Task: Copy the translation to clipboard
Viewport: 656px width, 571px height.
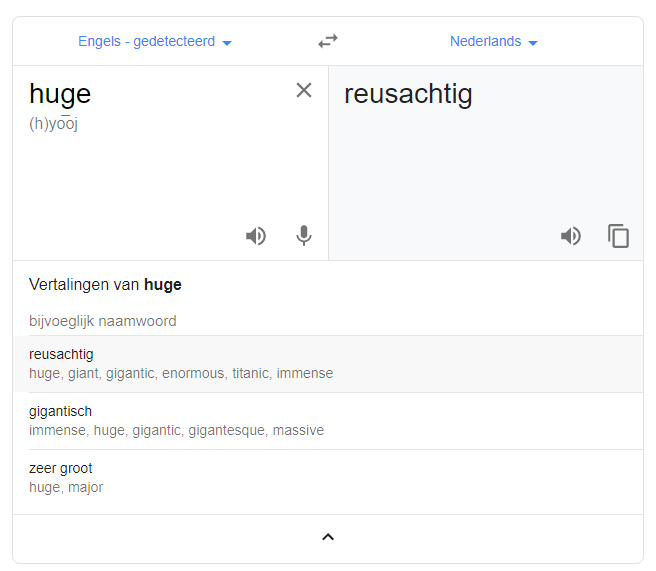Action: coord(618,236)
